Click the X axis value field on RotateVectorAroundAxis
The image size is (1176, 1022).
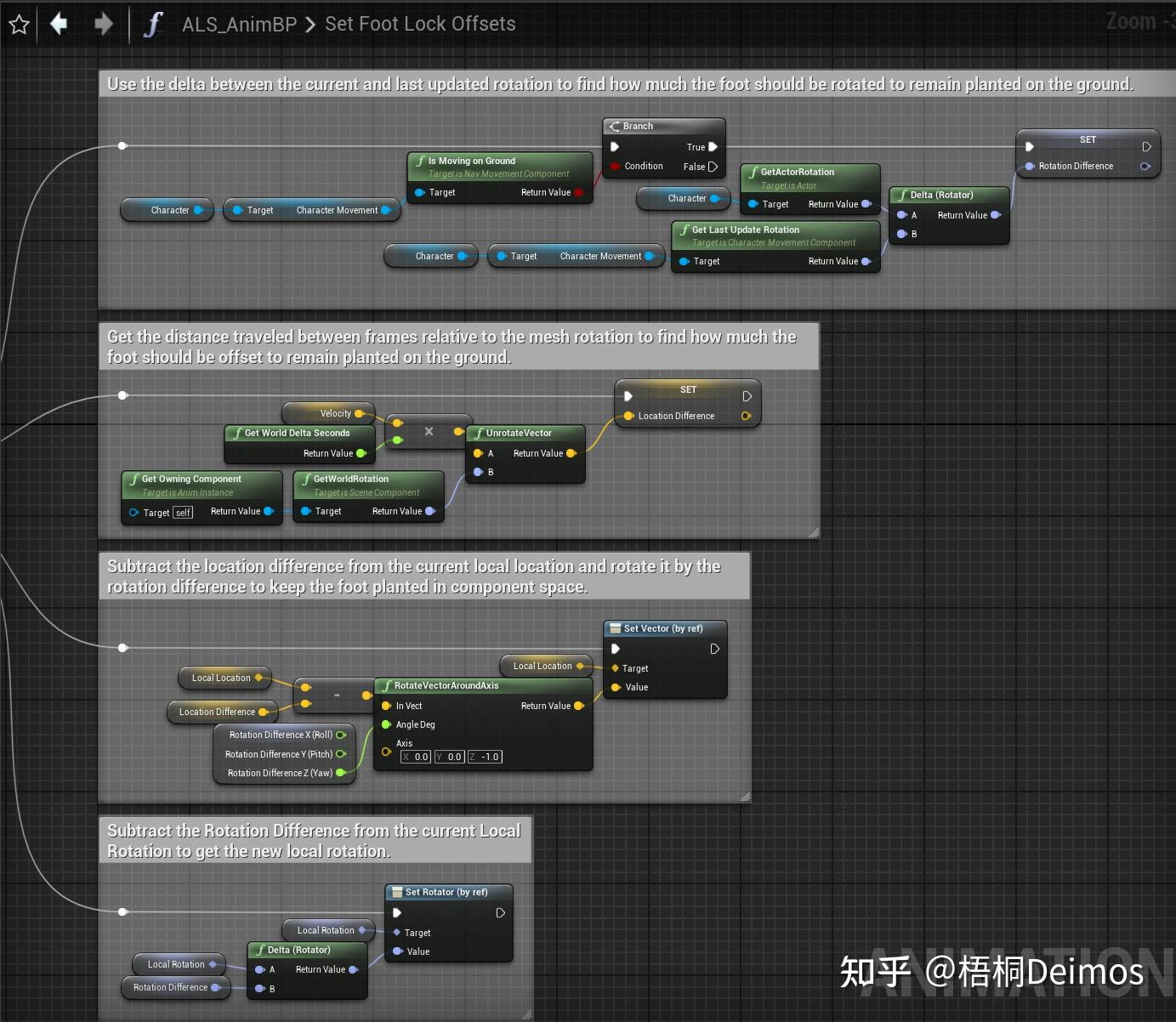(x=415, y=756)
